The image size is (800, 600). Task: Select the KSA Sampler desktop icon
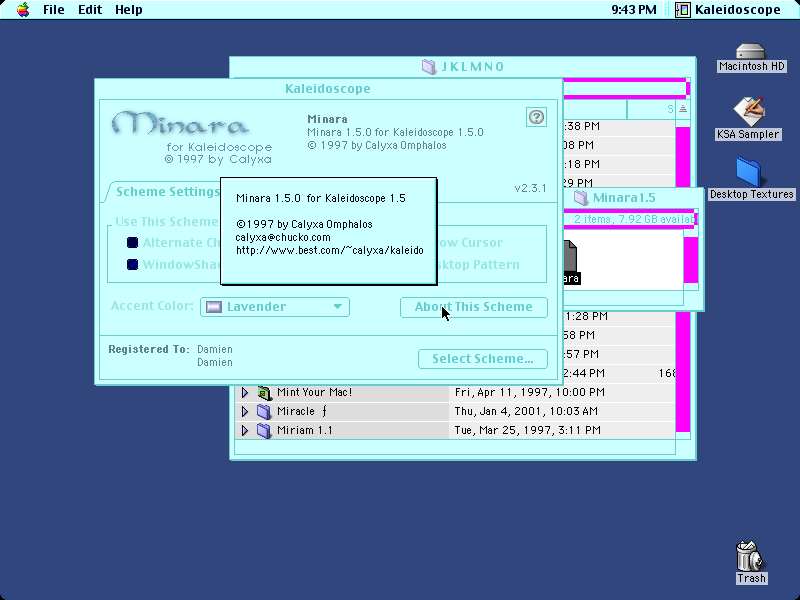coord(748,112)
